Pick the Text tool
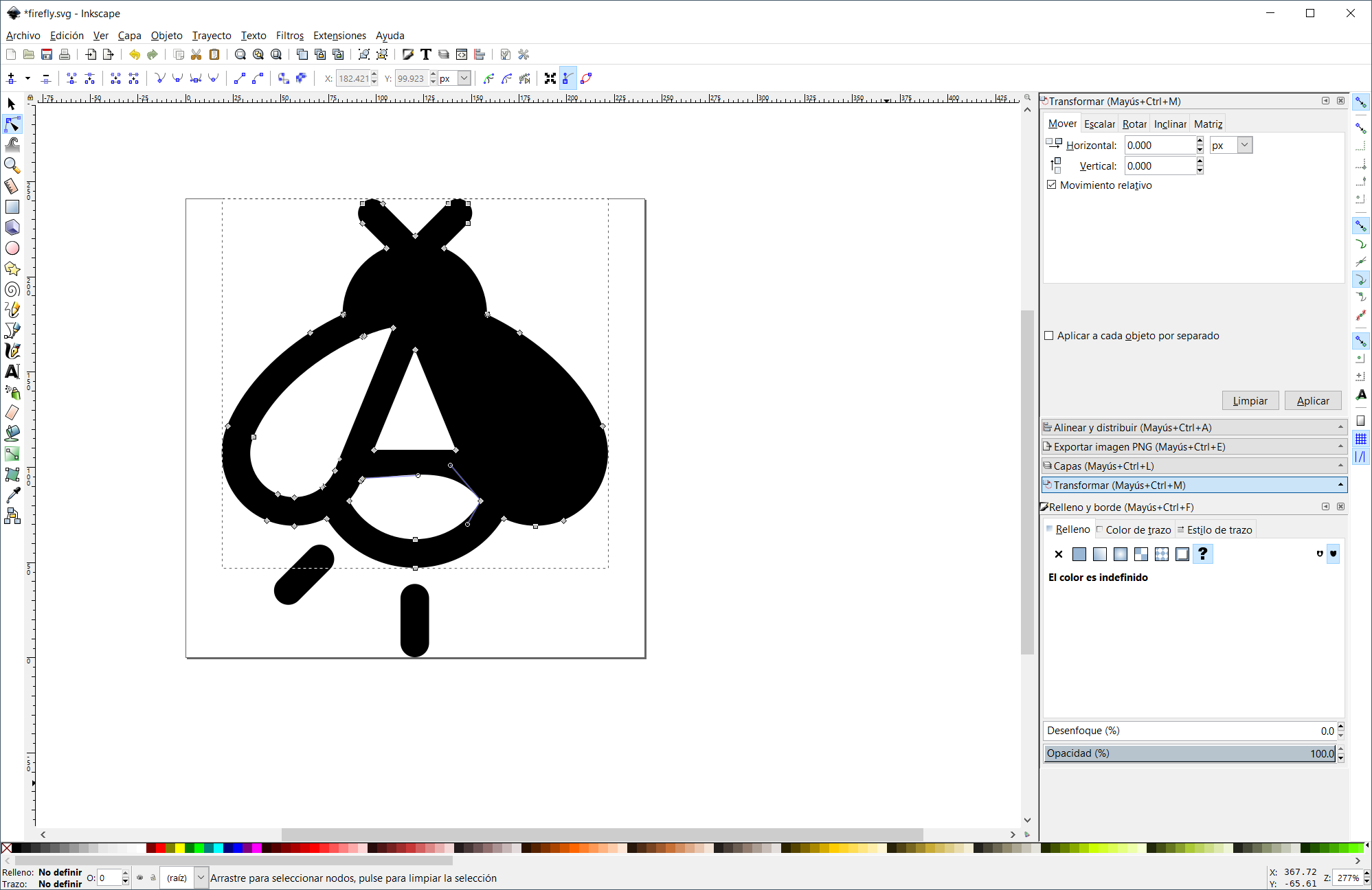Image resolution: width=1372 pixels, height=890 pixels. pos(12,372)
